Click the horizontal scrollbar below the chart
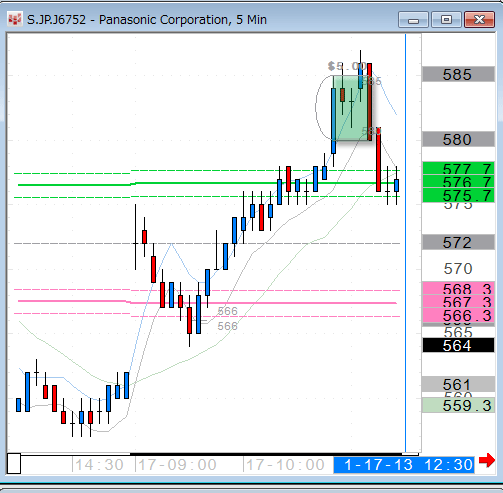The width and height of the screenshot is (503, 493). point(213,454)
